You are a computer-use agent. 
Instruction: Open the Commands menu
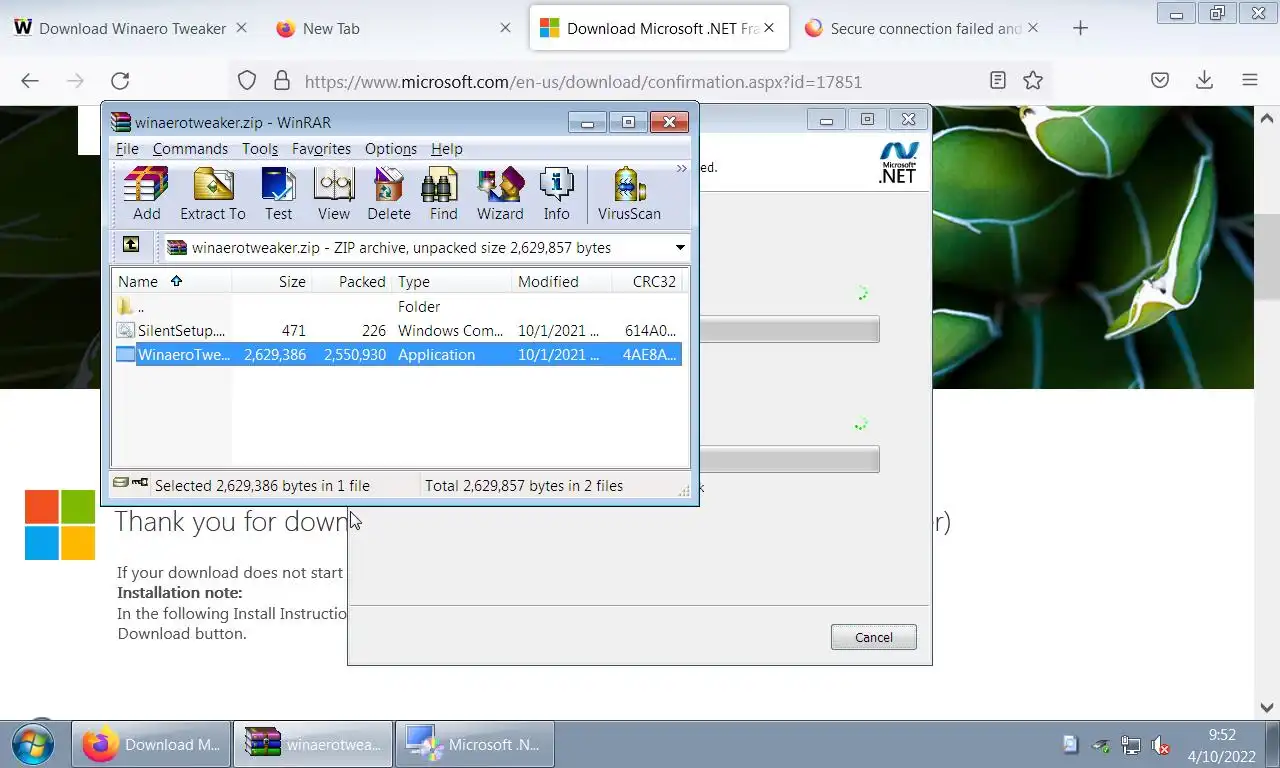[190, 148]
